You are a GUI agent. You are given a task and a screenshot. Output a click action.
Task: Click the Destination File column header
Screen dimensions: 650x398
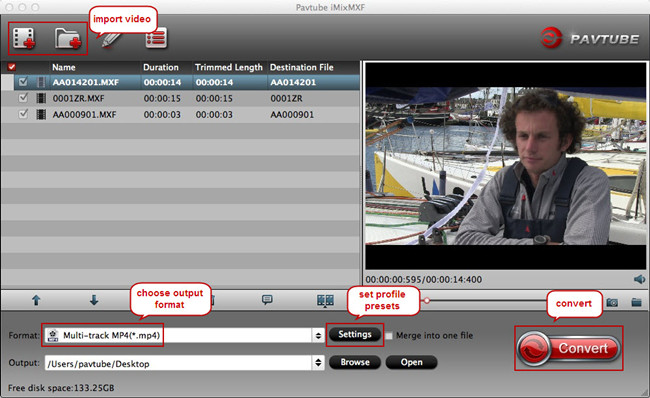(x=302, y=67)
